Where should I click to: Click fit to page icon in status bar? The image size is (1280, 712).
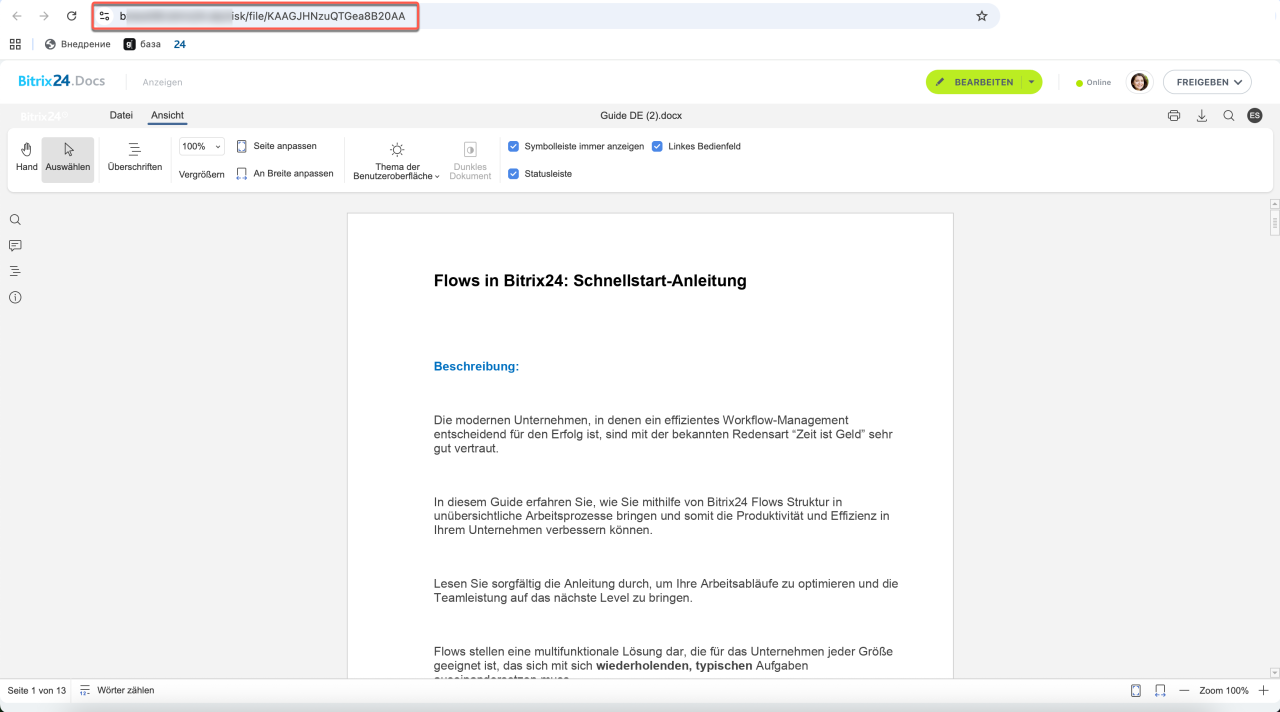tap(1136, 690)
